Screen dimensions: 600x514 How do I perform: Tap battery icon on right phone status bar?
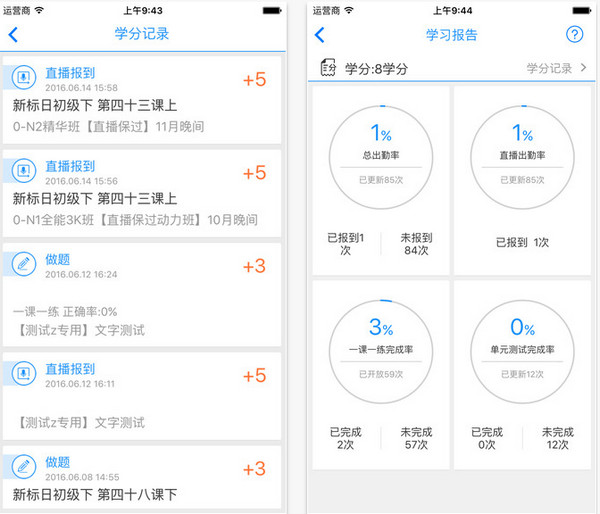pyautogui.click(x=582, y=11)
